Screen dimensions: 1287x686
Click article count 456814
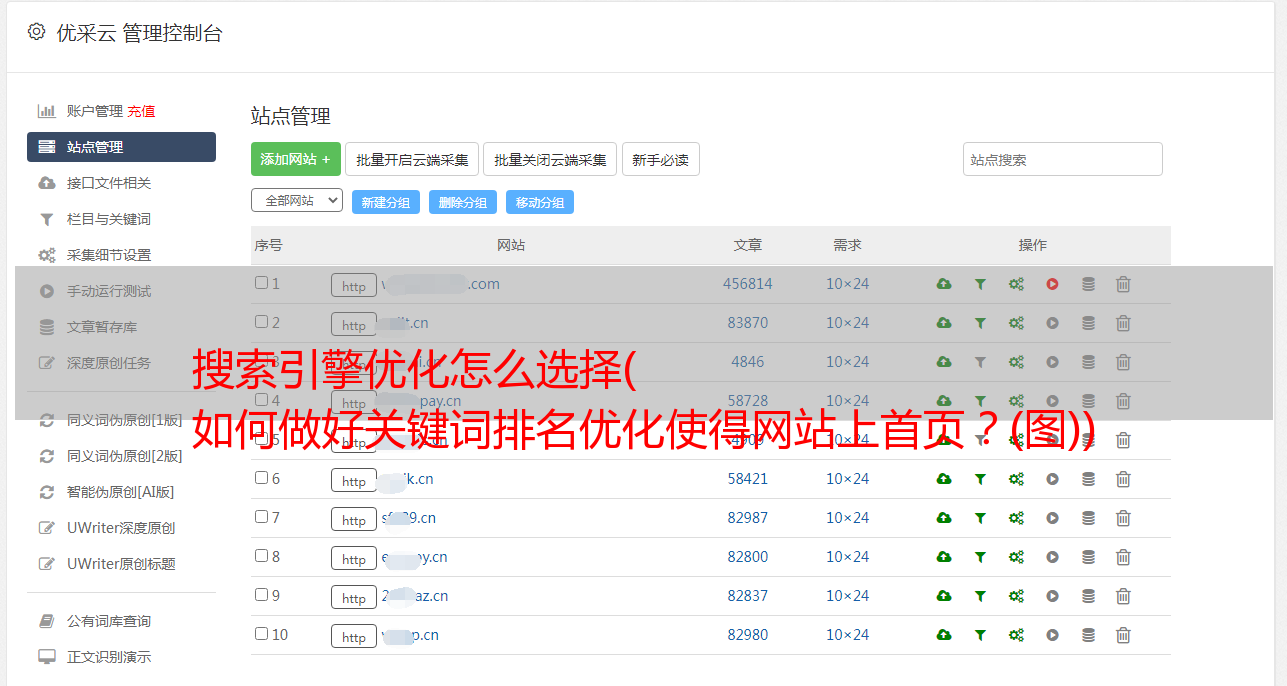(x=748, y=284)
